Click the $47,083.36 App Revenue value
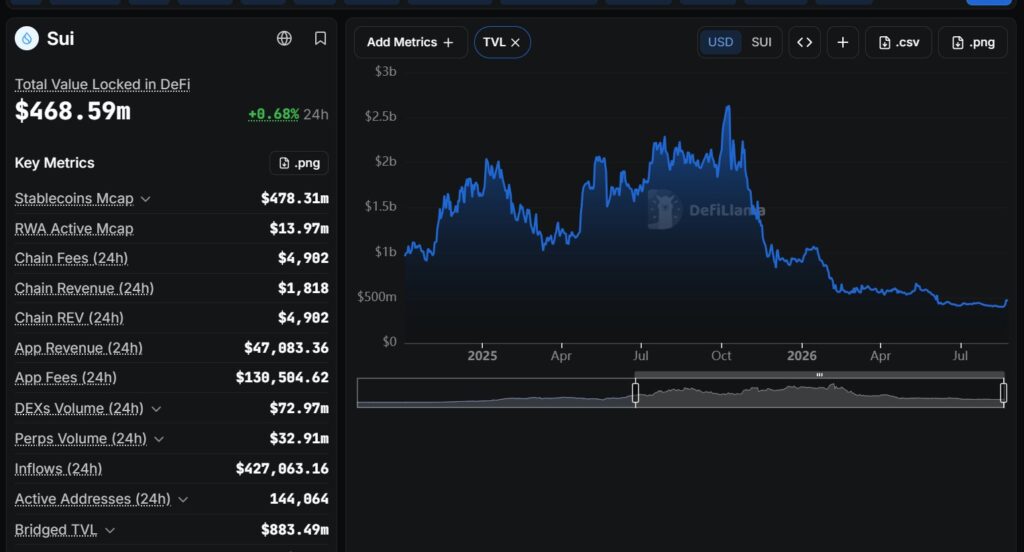The image size is (1024, 552). coord(286,348)
